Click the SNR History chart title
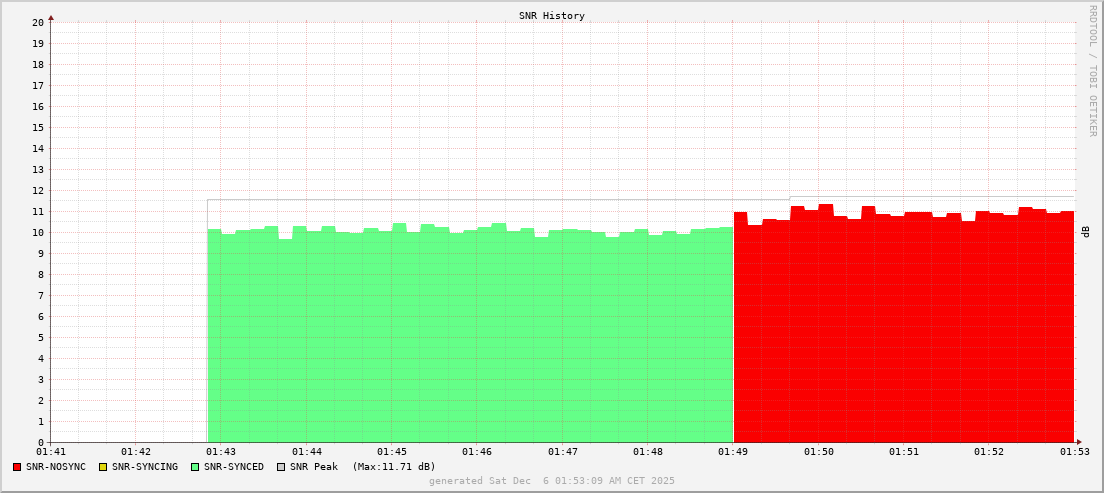1104x493 pixels. point(552,16)
